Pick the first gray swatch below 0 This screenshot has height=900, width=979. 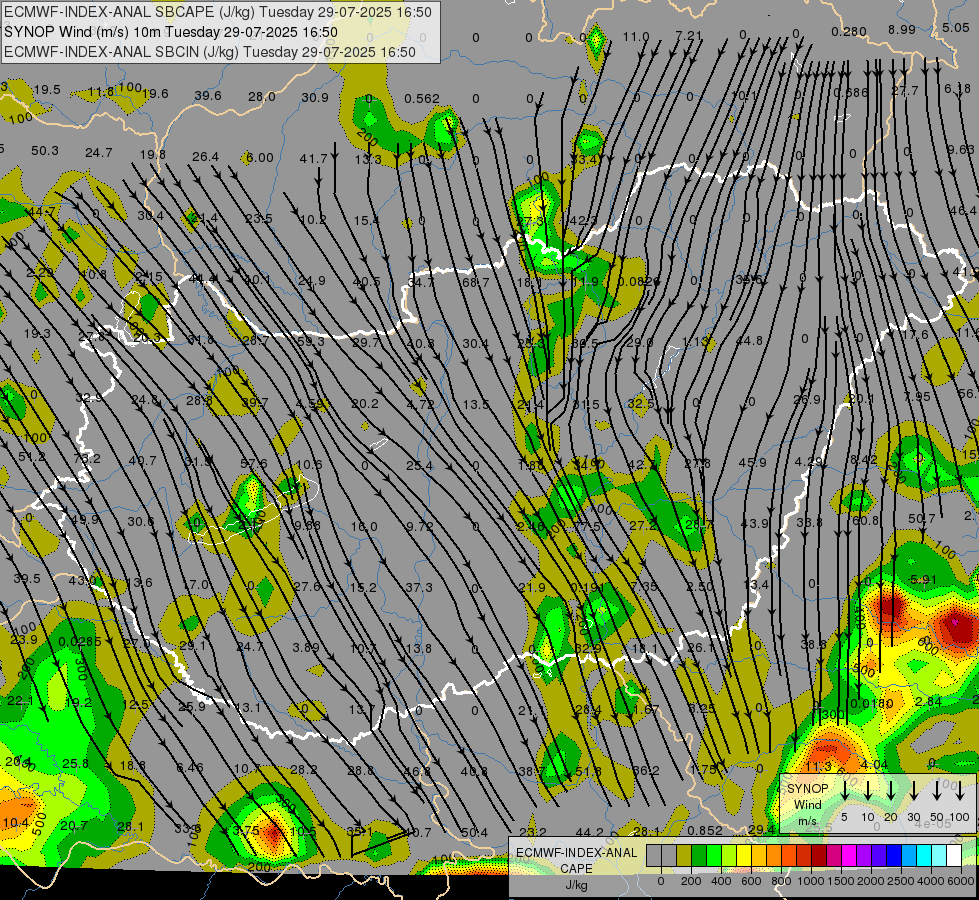pyautogui.click(x=654, y=856)
